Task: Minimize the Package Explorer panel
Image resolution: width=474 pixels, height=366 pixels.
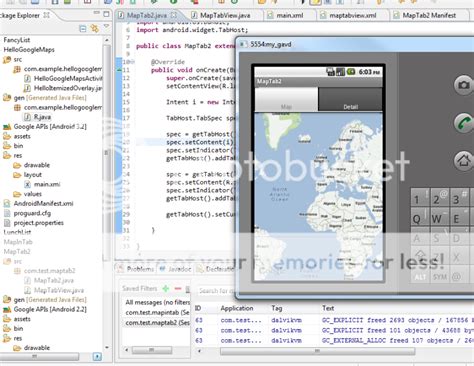Action: coord(97,13)
